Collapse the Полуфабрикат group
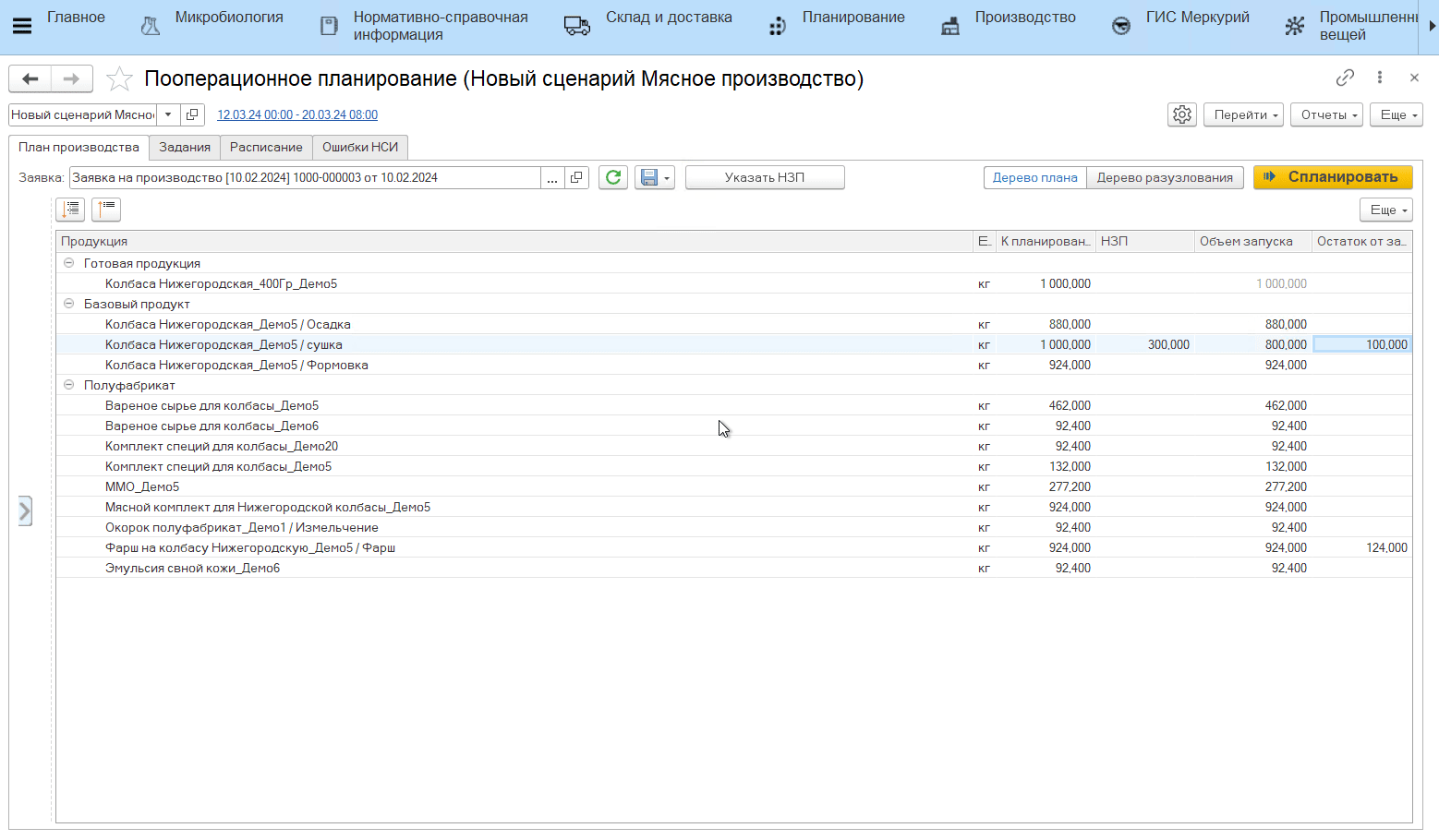Screen dimensions: 1439x840 [x=68, y=385]
